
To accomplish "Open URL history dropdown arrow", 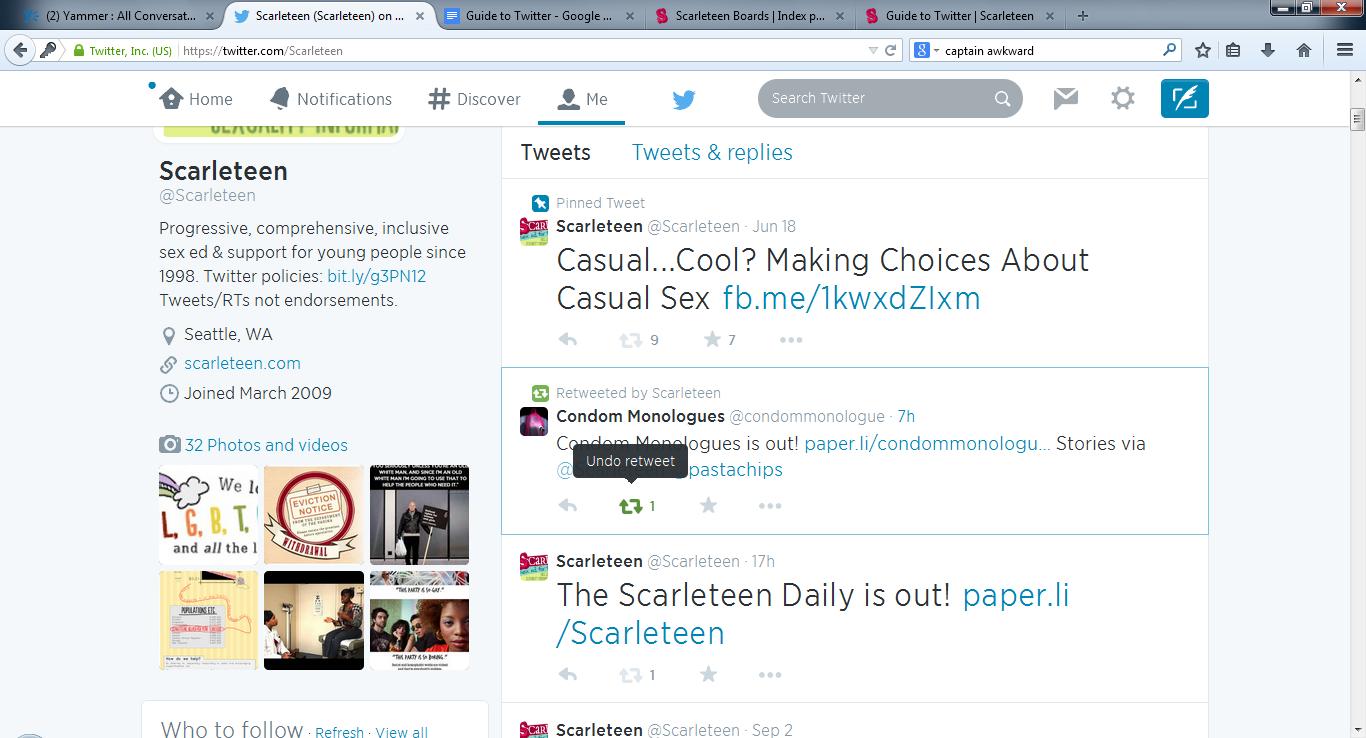I will coord(873,50).
